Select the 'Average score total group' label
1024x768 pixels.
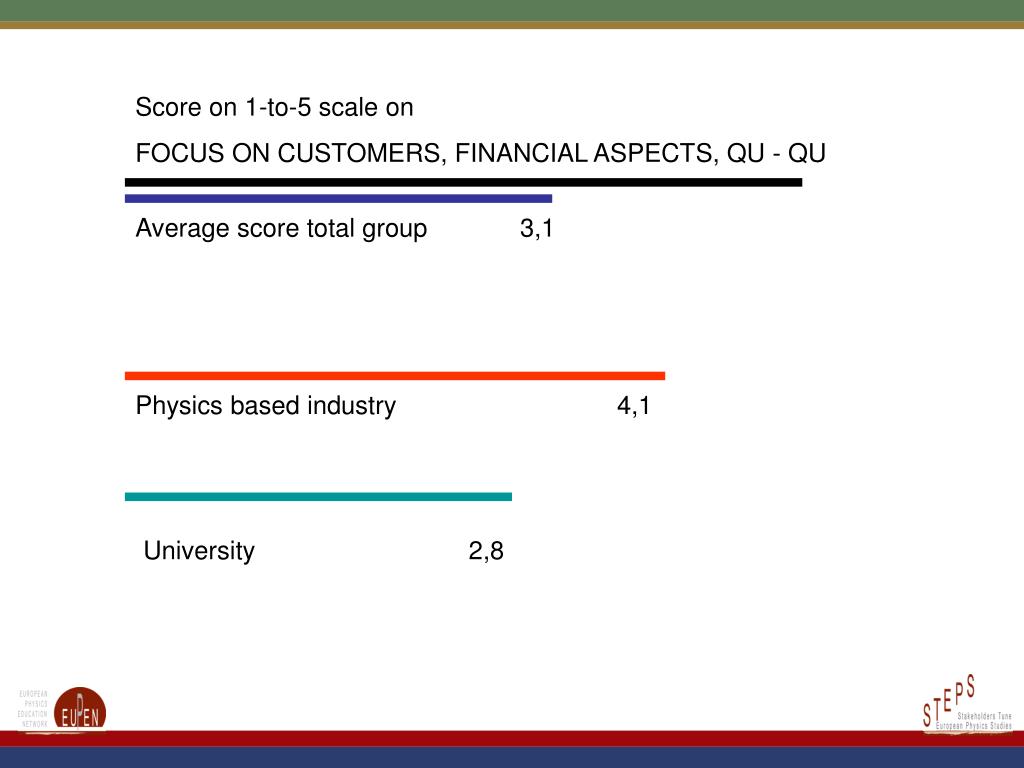(281, 229)
